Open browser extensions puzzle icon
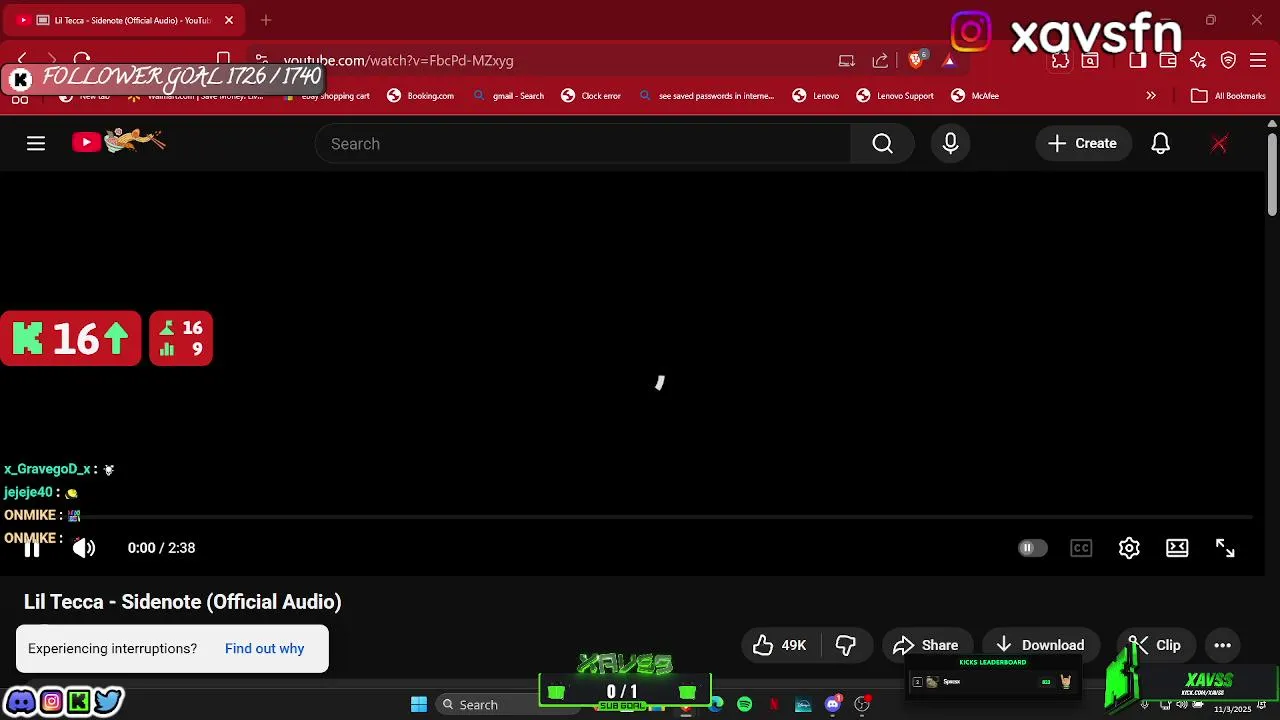Image resolution: width=1280 pixels, height=720 pixels. tap(1060, 61)
